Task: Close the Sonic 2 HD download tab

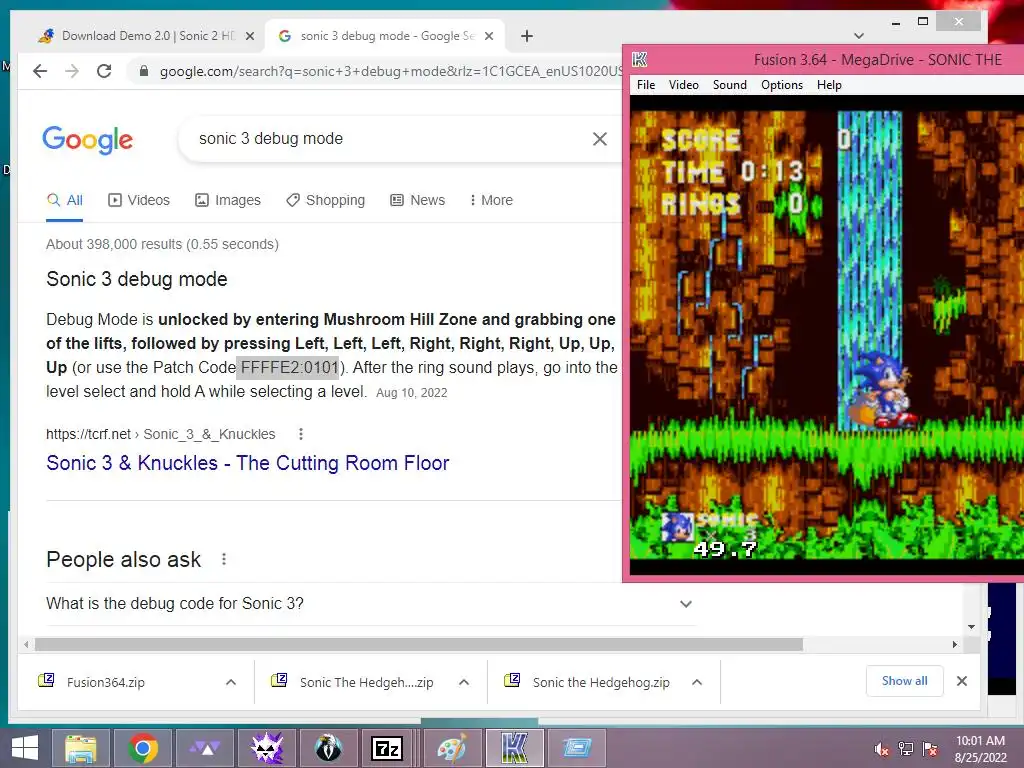Action: point(249,37)
